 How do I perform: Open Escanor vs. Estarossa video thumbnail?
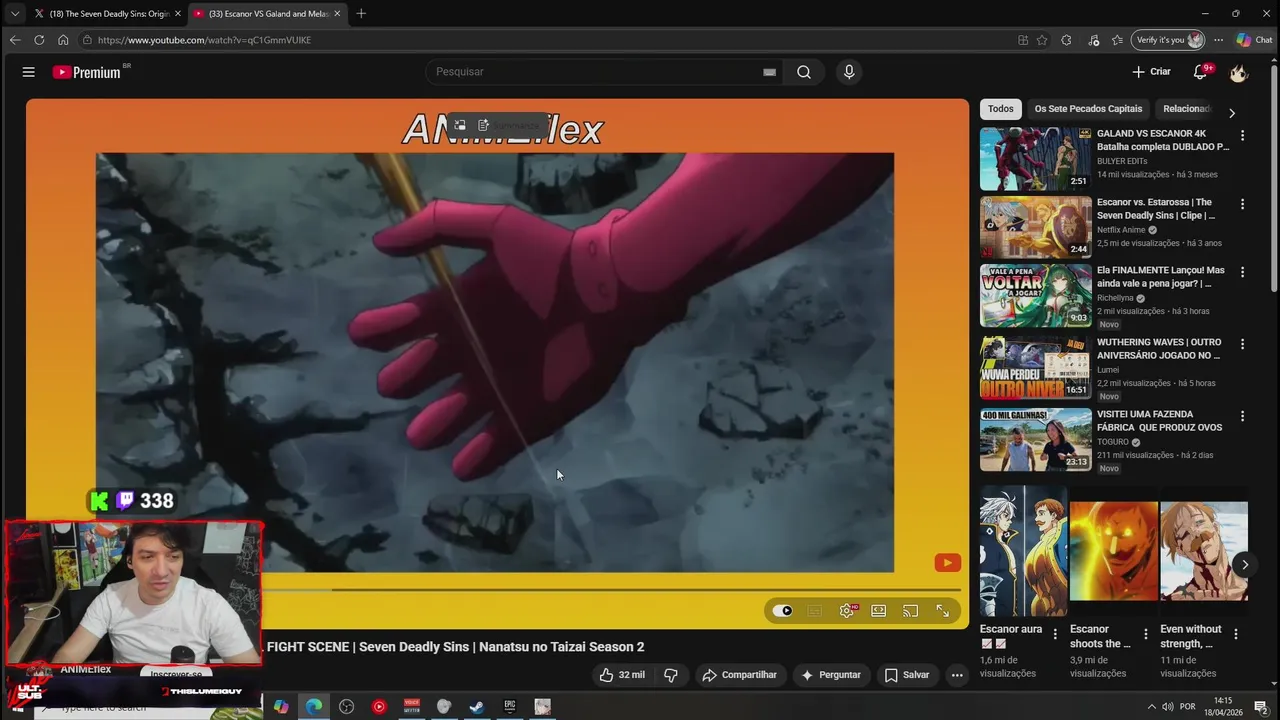click(x=1035, y=227)
